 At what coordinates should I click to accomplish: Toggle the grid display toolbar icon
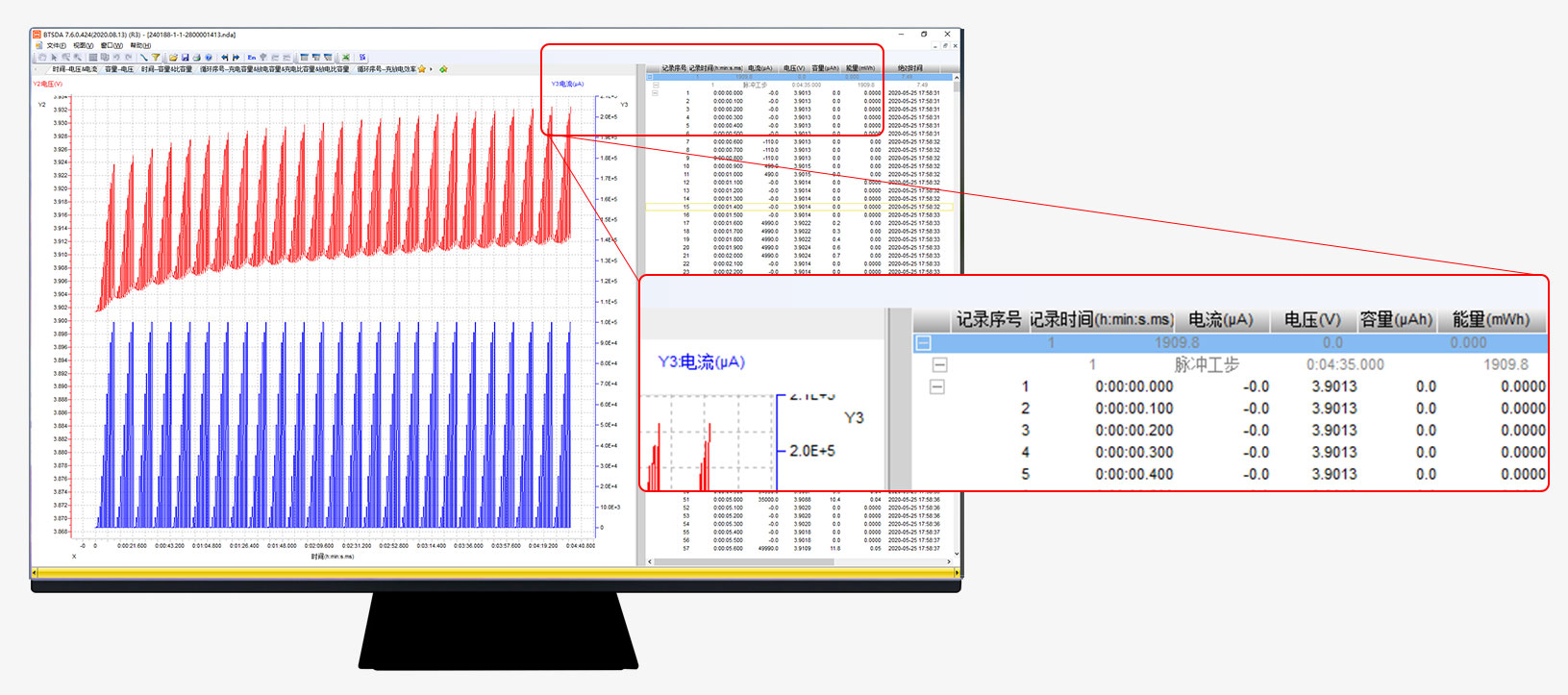[x=92, y=58]
